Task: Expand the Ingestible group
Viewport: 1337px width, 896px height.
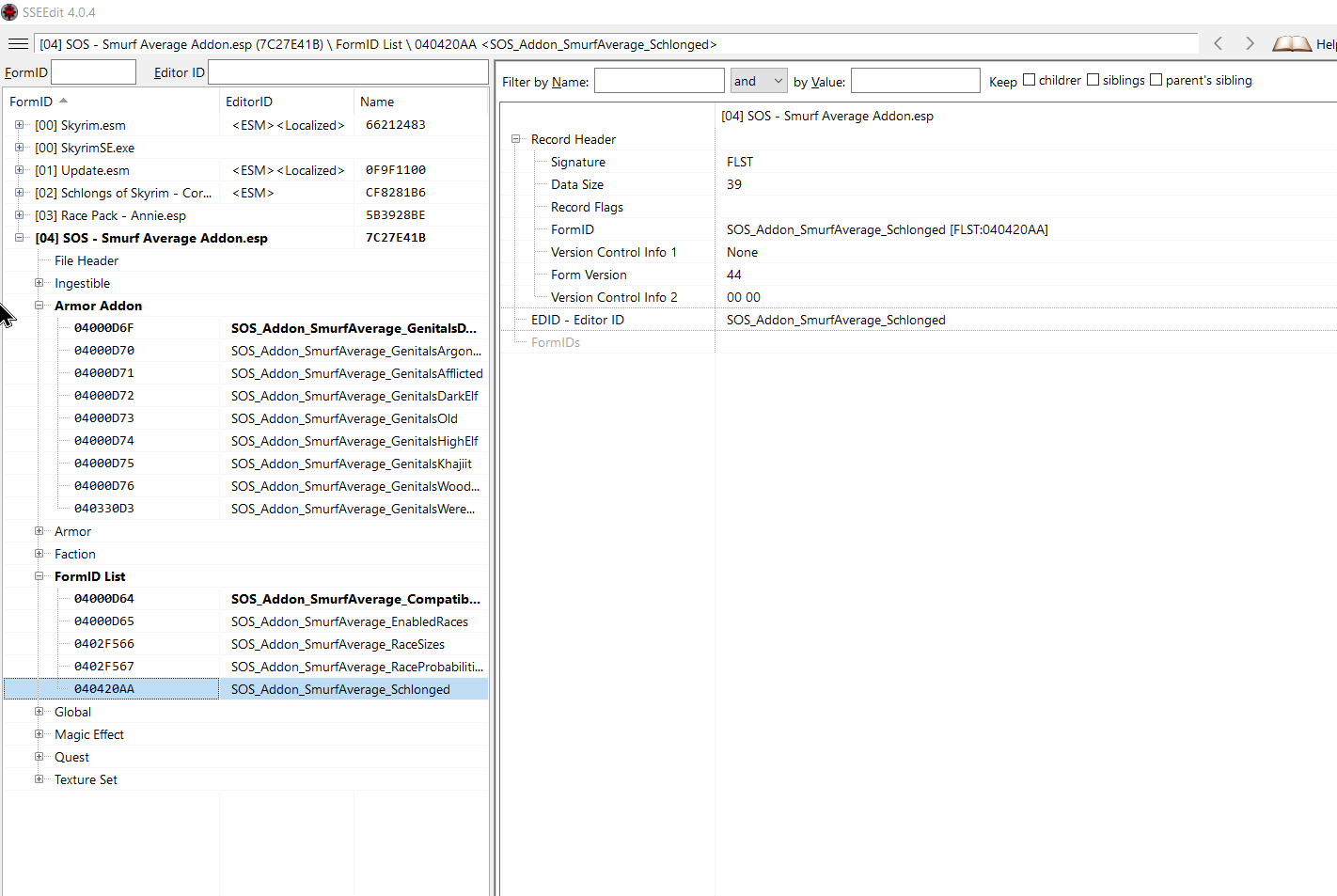Action: 39,282
